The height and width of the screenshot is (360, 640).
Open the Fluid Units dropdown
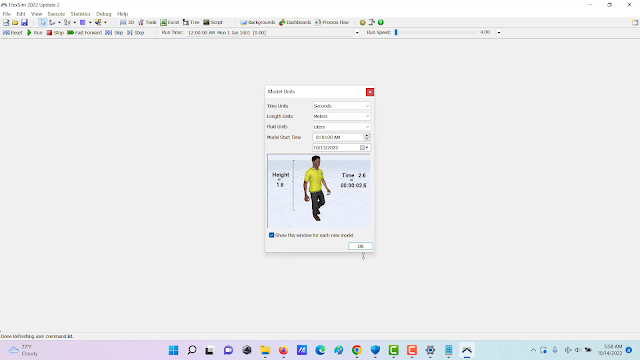pos(341,127)
